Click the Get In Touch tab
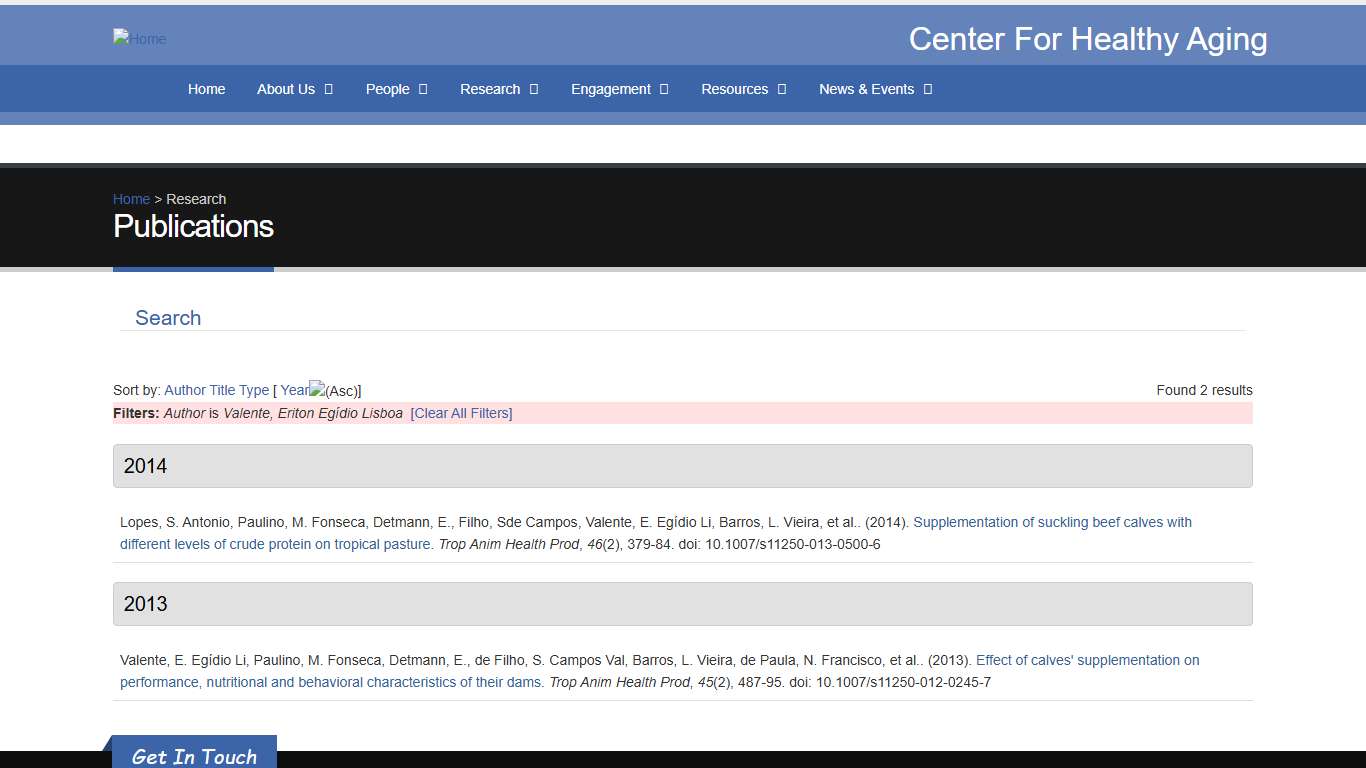The image size is (1366, 768). (194, 756)
